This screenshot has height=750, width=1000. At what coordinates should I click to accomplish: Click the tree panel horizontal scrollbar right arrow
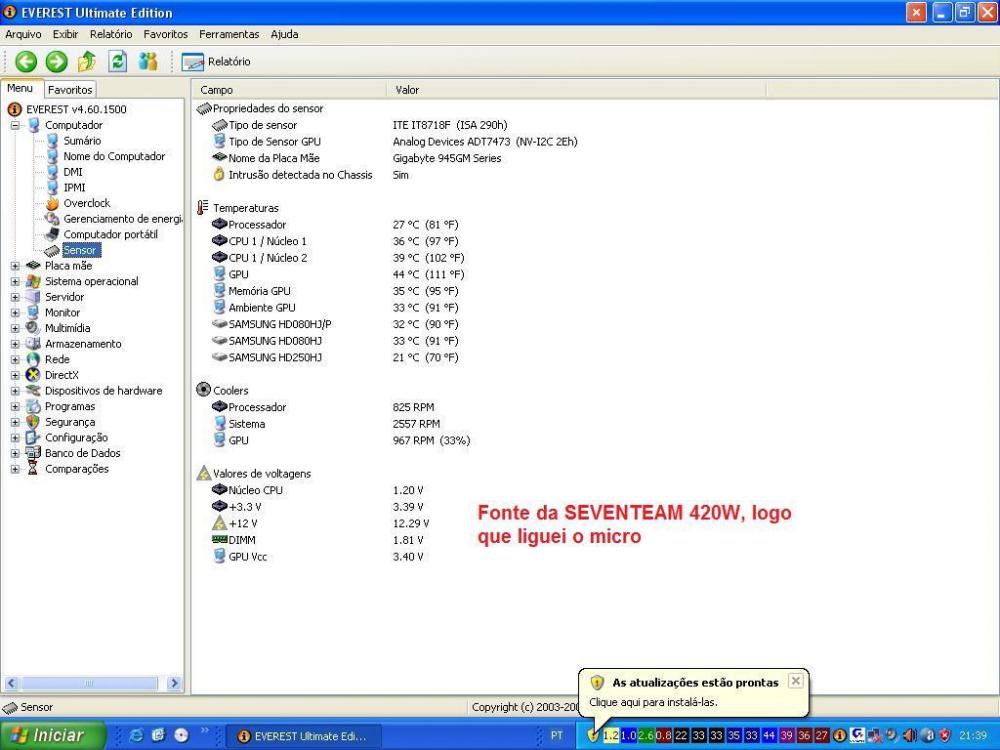[174, 684]
